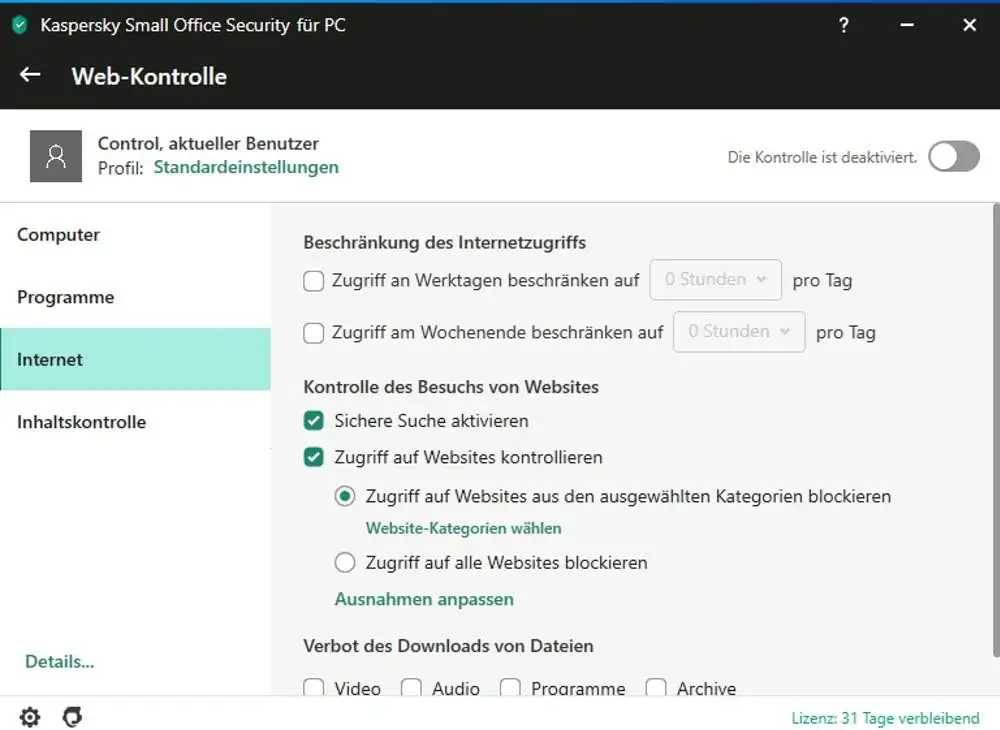Minimize the Kaspersky window
This screenshot has width=1000, height=730.
pyautogui.click(x=906, y=25)
